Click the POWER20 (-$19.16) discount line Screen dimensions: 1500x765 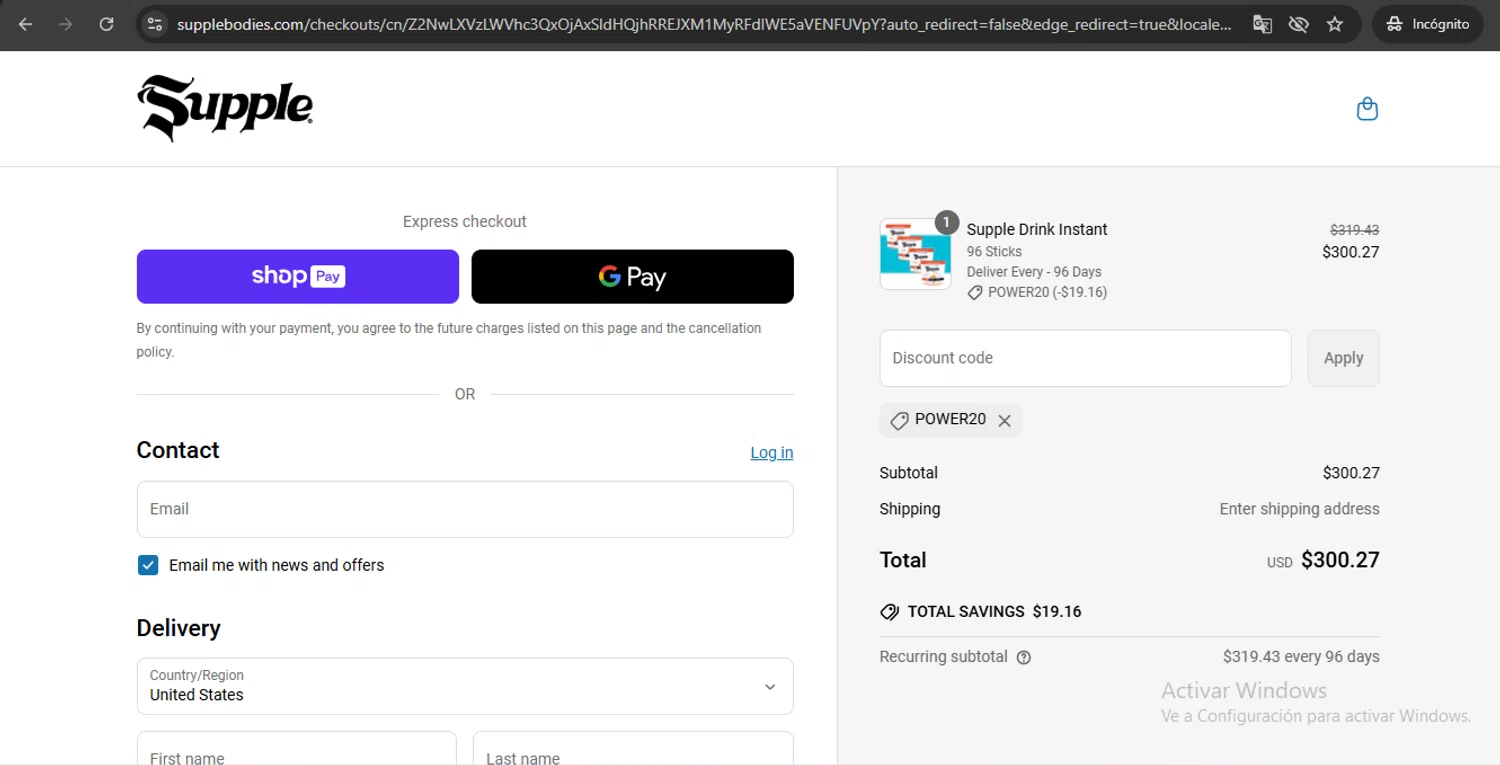(x=1037, y=293)
